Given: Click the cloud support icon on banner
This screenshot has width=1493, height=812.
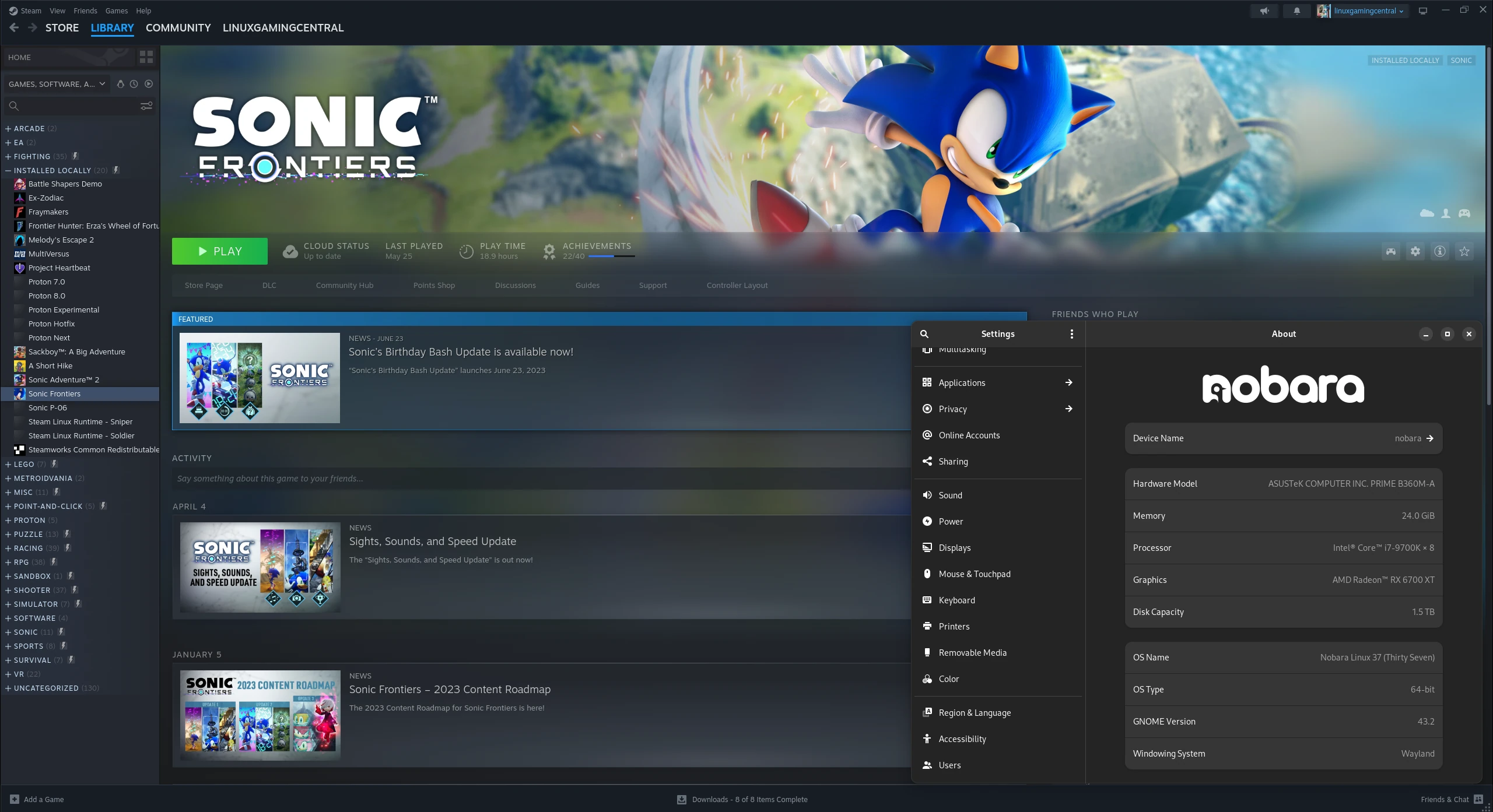Looking at the screenshot, I should click(x=1427, y=213).
